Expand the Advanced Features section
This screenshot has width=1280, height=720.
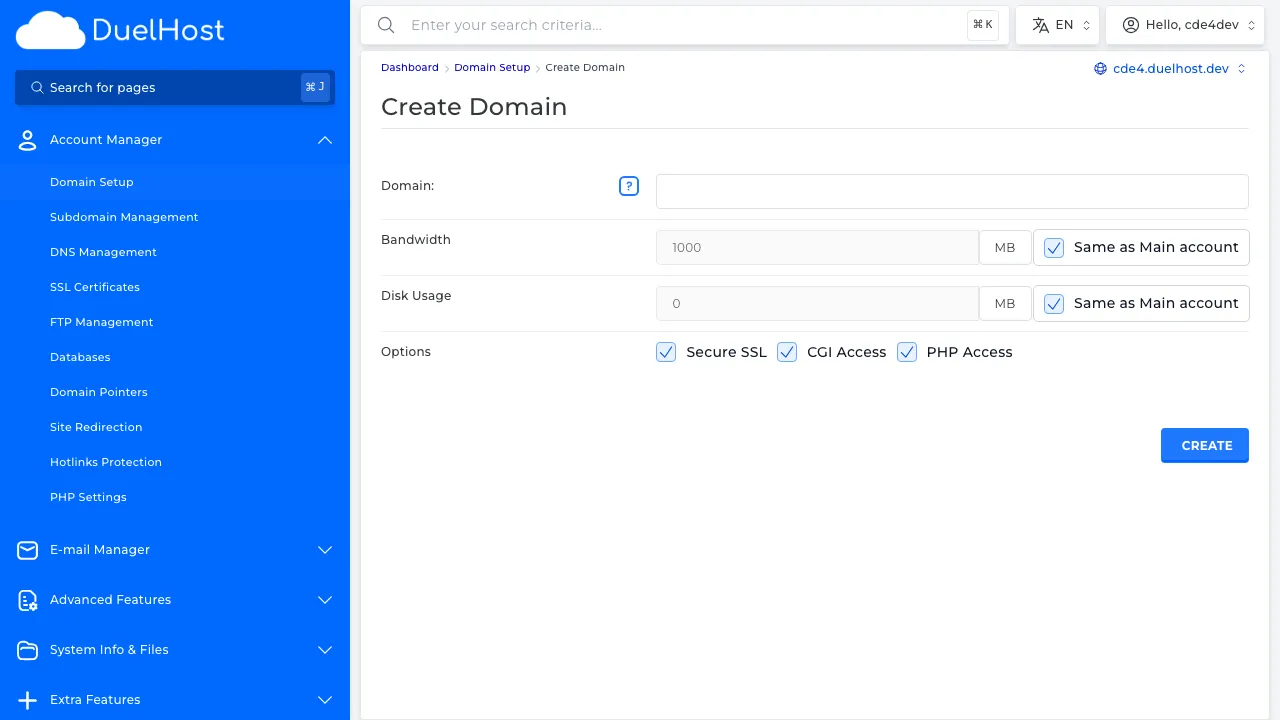point(324,600)
